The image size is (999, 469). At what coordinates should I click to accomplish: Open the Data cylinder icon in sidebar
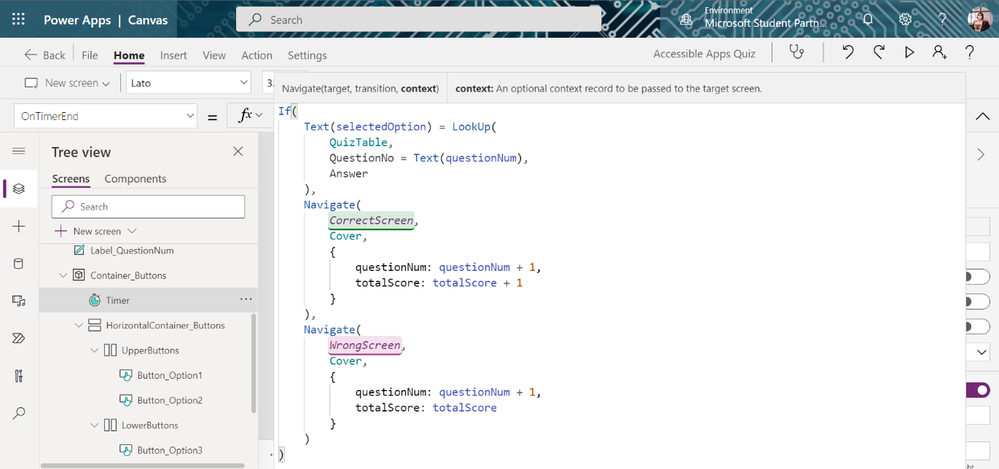tap(18, 264)
